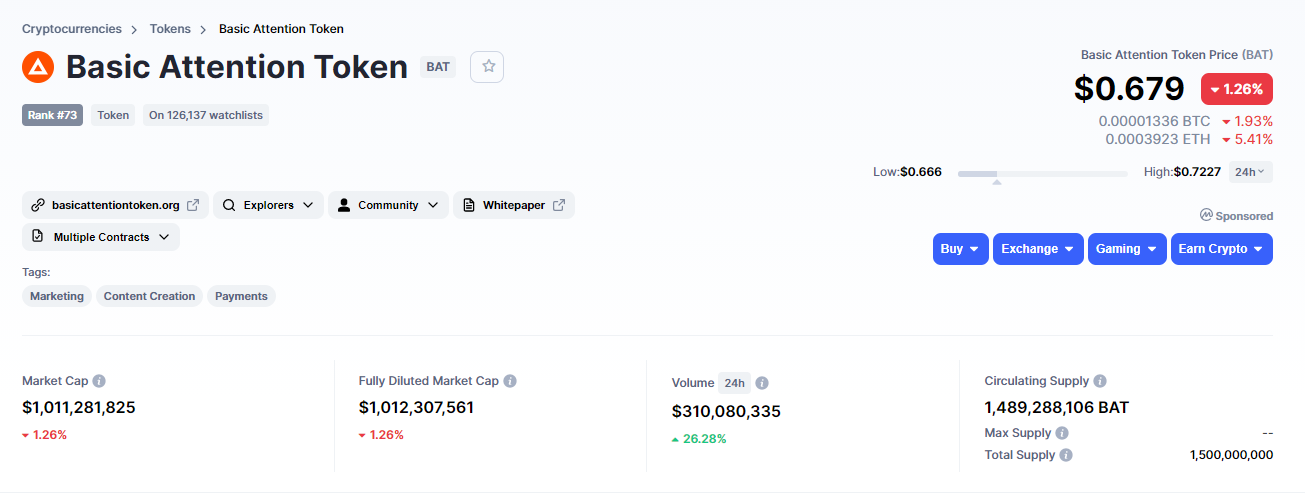Expand the Community dropdown
Image resolution: width=1305 pixels, height=500 pixels.
click(x=388, y=205)
